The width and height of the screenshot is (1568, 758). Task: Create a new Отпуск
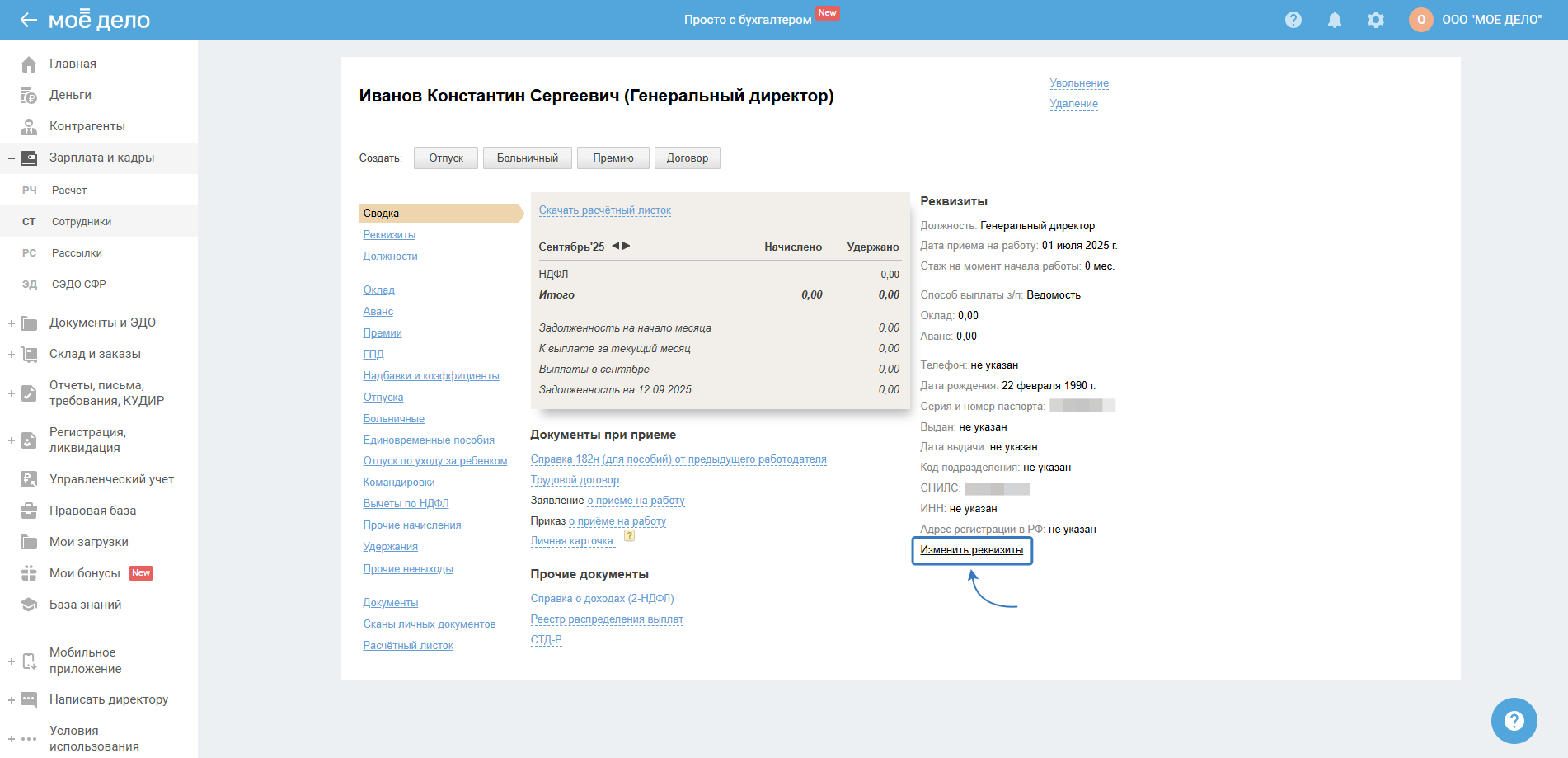click(446, 158)
